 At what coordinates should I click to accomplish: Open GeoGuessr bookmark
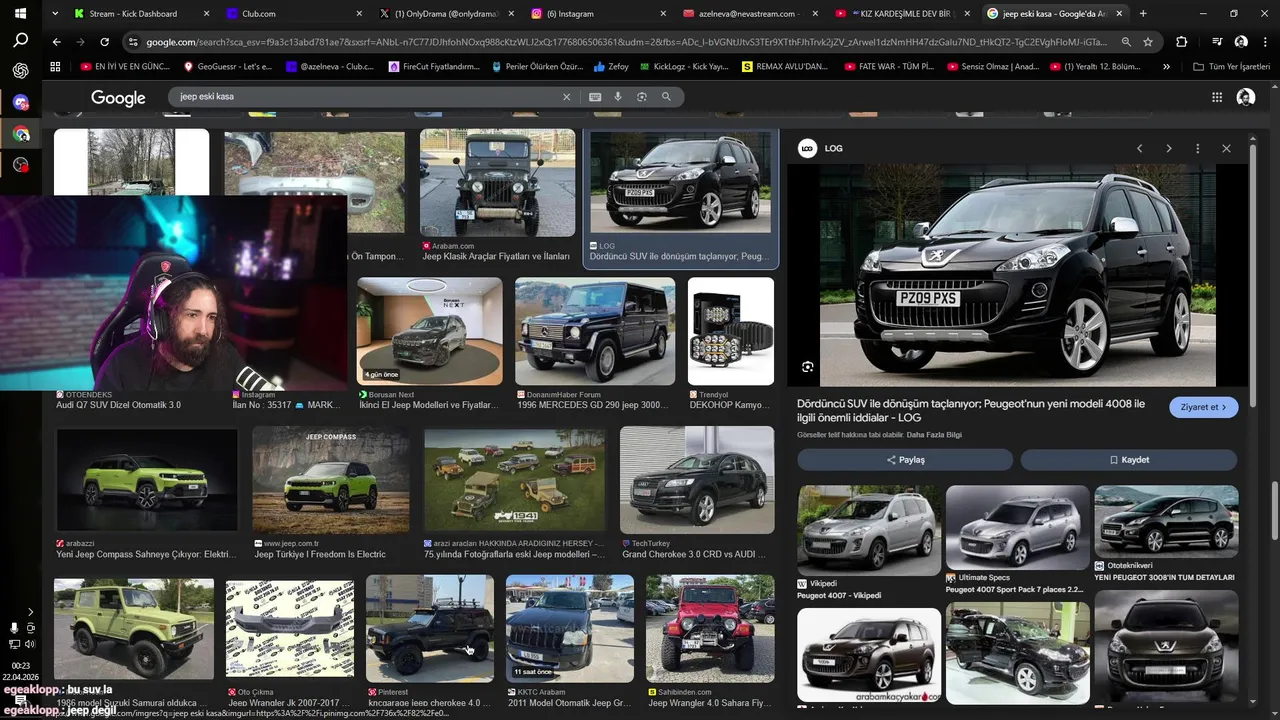[x=228, y=67]
